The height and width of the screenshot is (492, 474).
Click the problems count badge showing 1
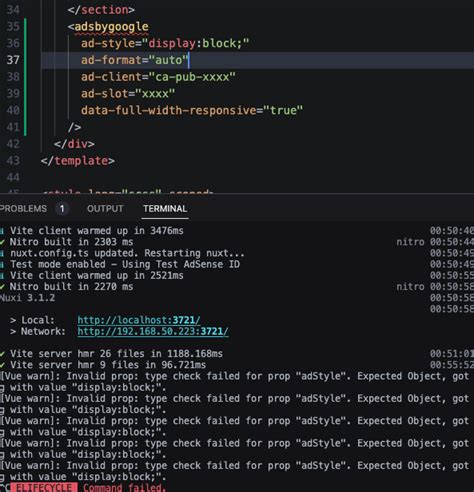pyautogui.click(x=62, y=209)
